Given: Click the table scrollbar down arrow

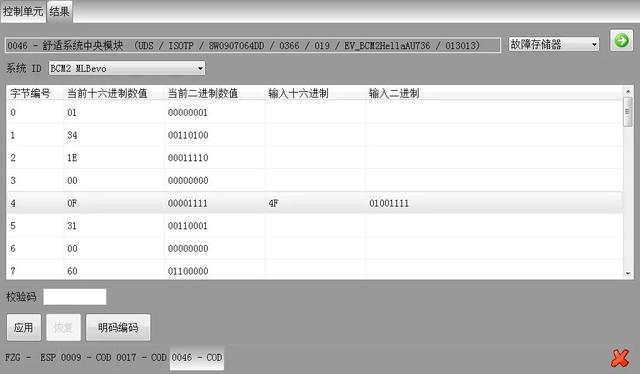Looking at the screenshot, I should click(x=628, y=274).
